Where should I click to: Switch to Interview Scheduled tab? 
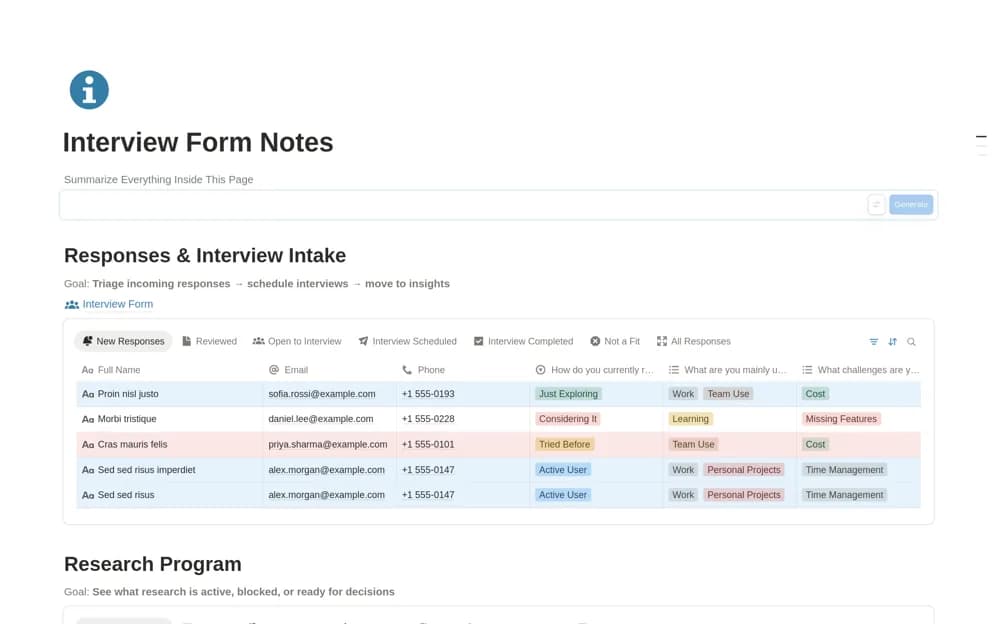pos(408,341)
